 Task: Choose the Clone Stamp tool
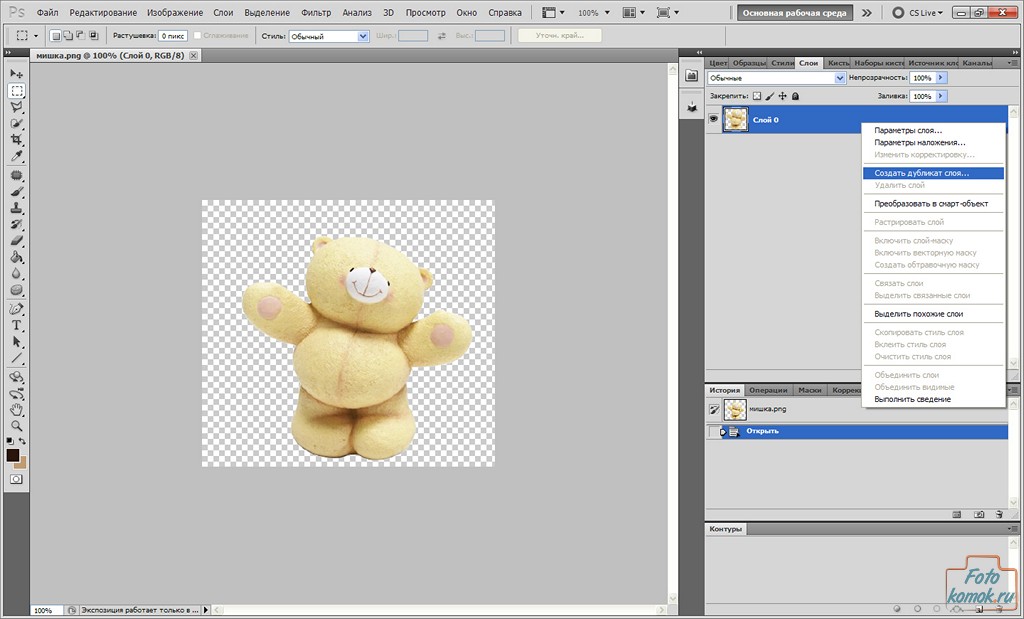coord(17,208)
